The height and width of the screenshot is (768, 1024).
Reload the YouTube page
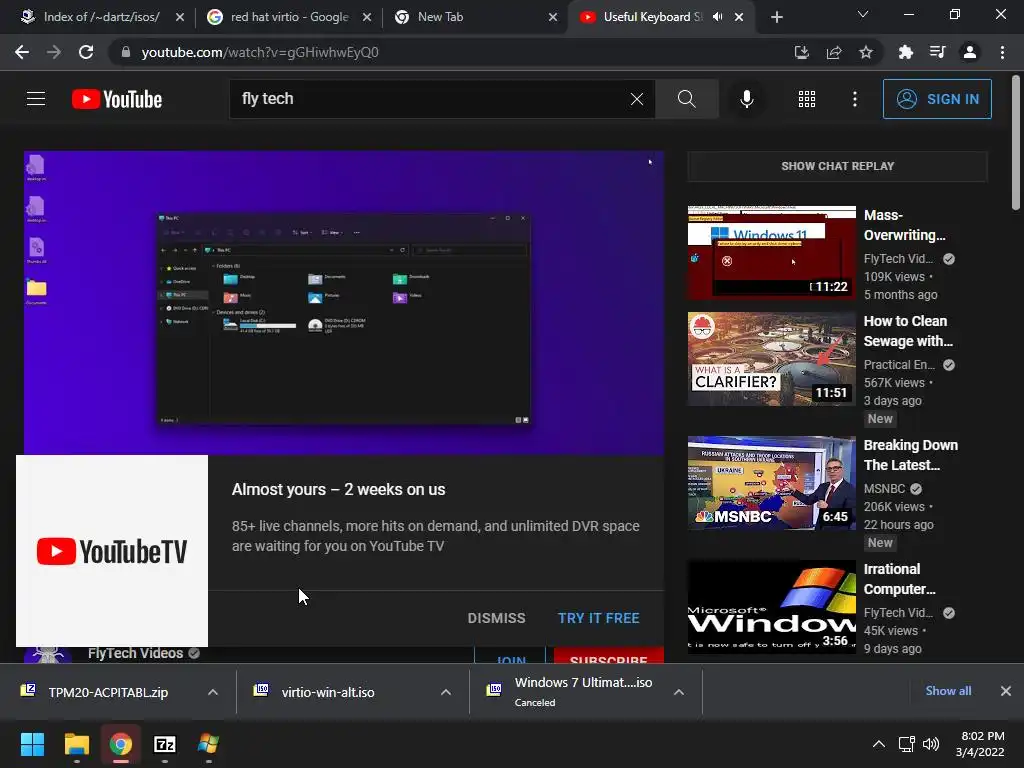click(x=86, y=52)
